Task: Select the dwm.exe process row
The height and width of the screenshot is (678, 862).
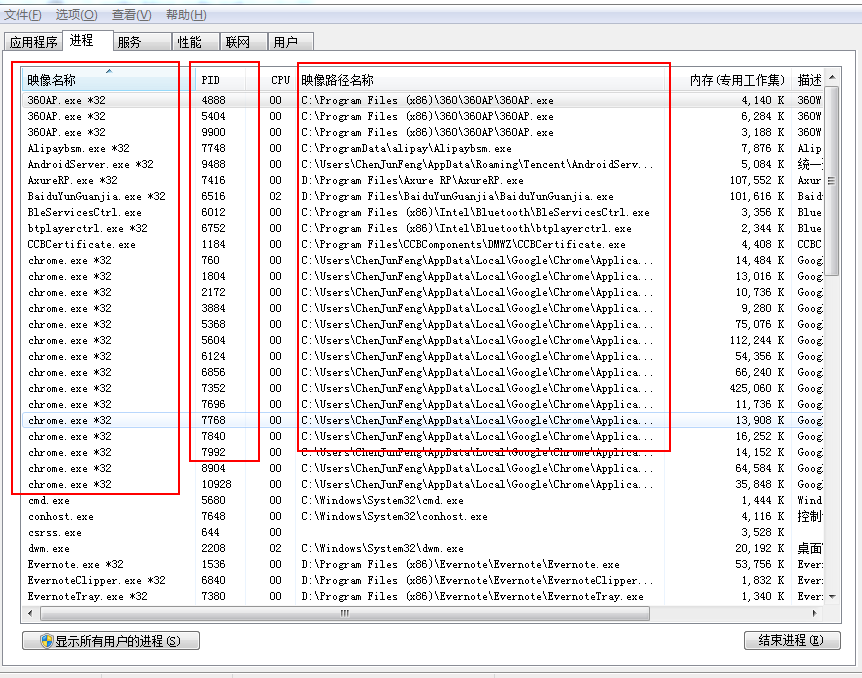Action: coord(422,548)
